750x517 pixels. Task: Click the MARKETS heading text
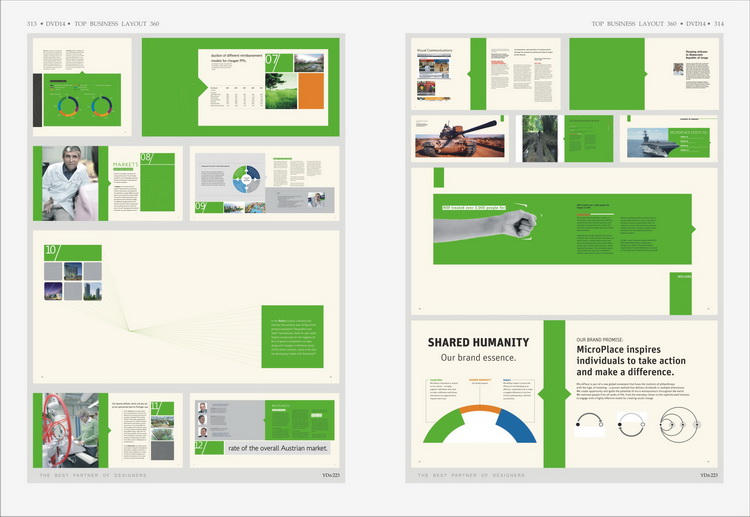(125, 164)
